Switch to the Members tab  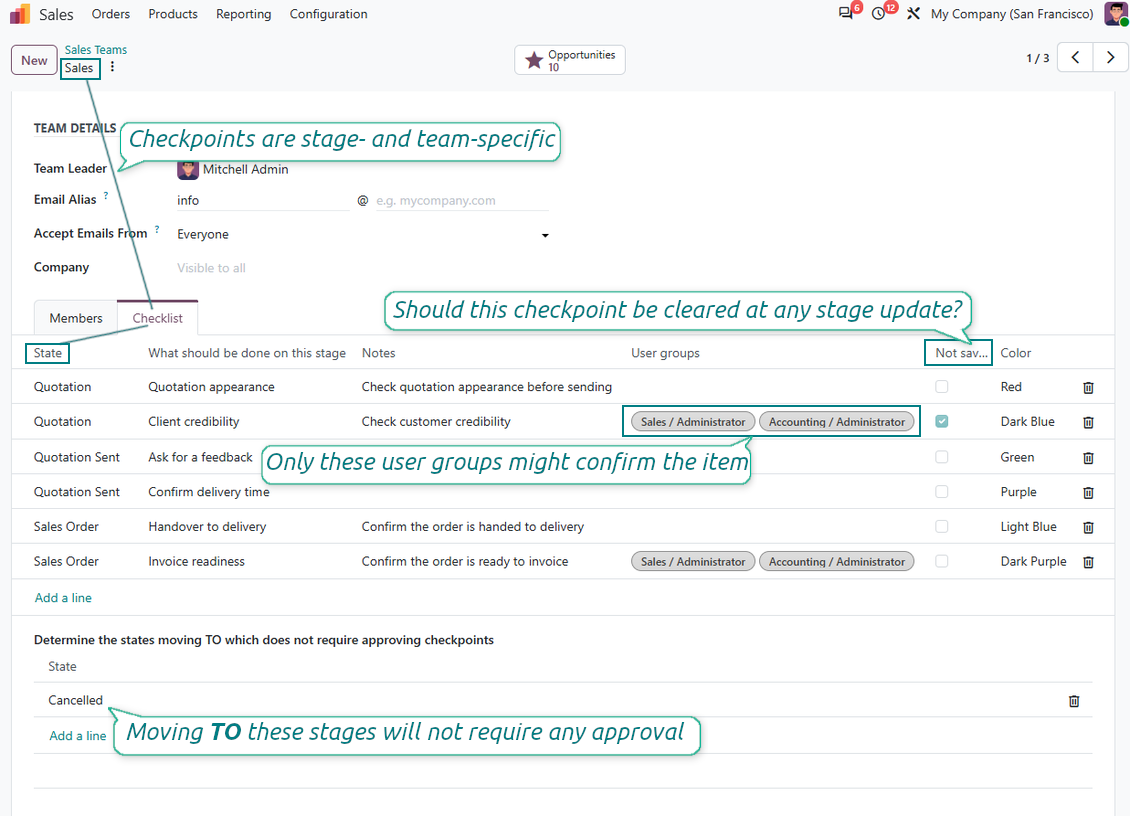(76, 318)
